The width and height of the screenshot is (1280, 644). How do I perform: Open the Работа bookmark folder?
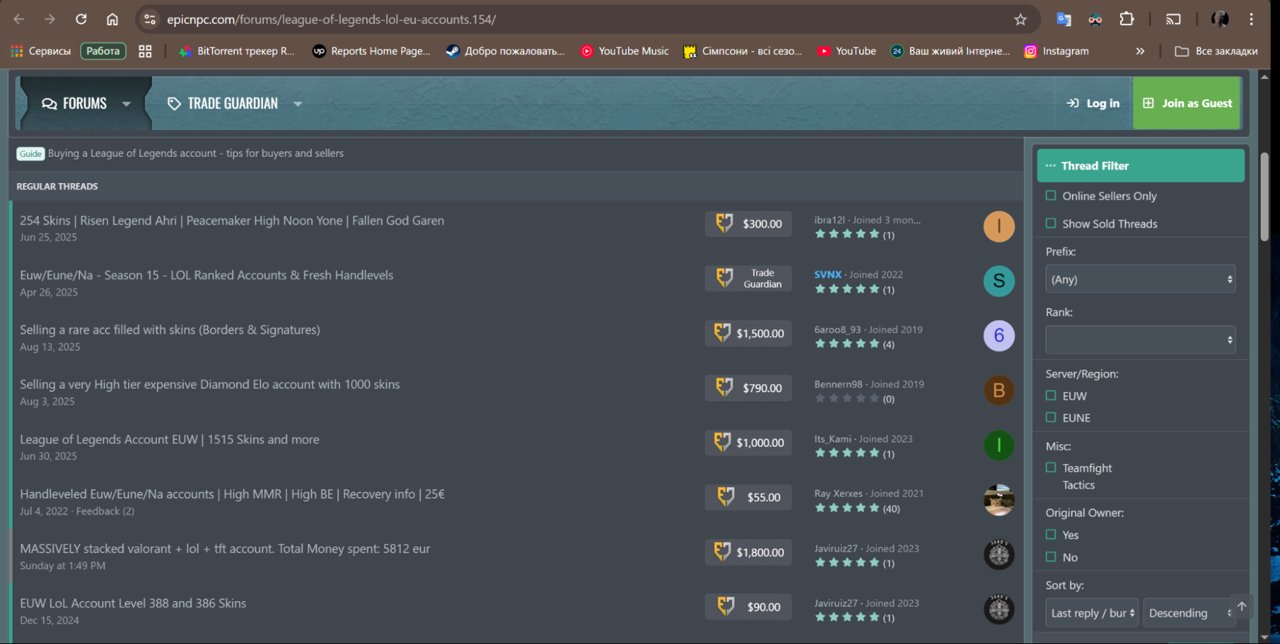103,51
